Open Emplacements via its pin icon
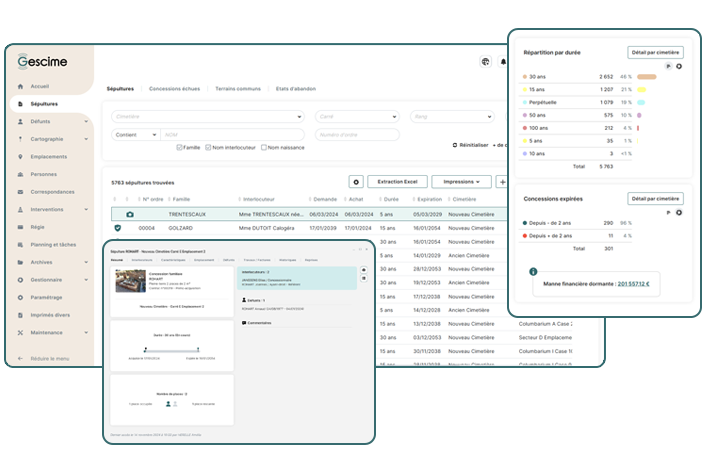705x470 pixels. [x=21, y=157]
